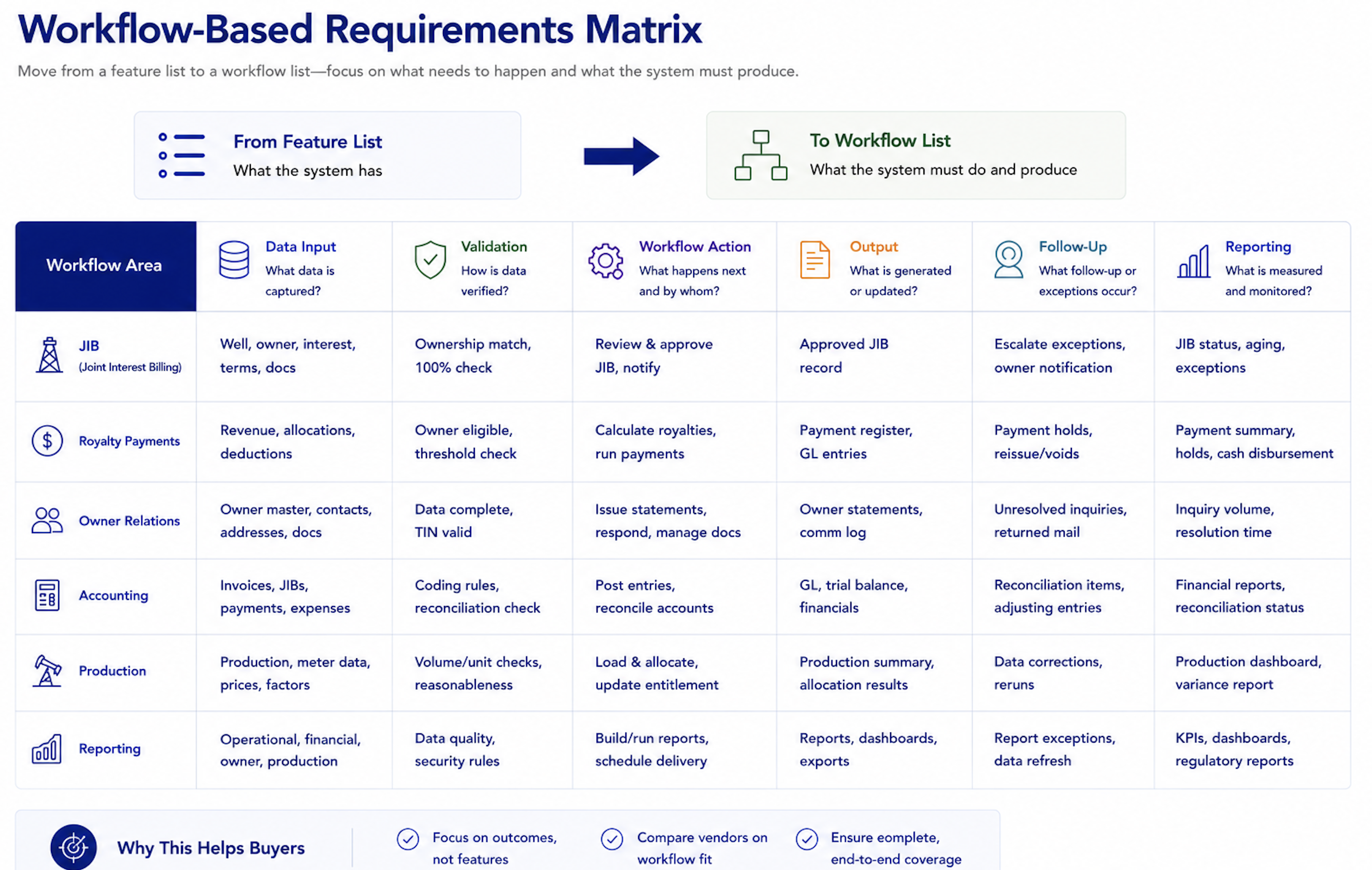This screenshot has width=1372, height=870.
Task: Select the 'Reporting' row label text
Action: 109,749
